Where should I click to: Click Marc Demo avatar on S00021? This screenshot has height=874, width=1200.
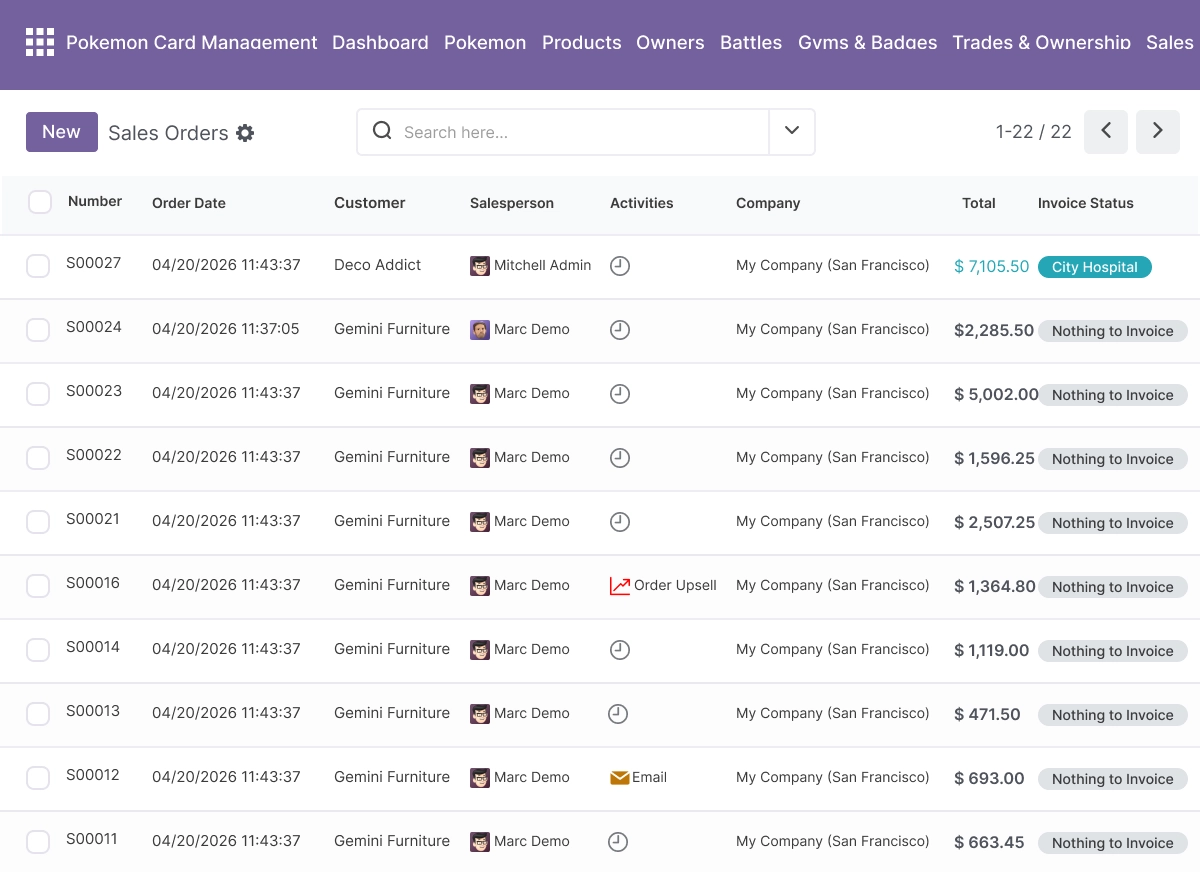[480, 522]
